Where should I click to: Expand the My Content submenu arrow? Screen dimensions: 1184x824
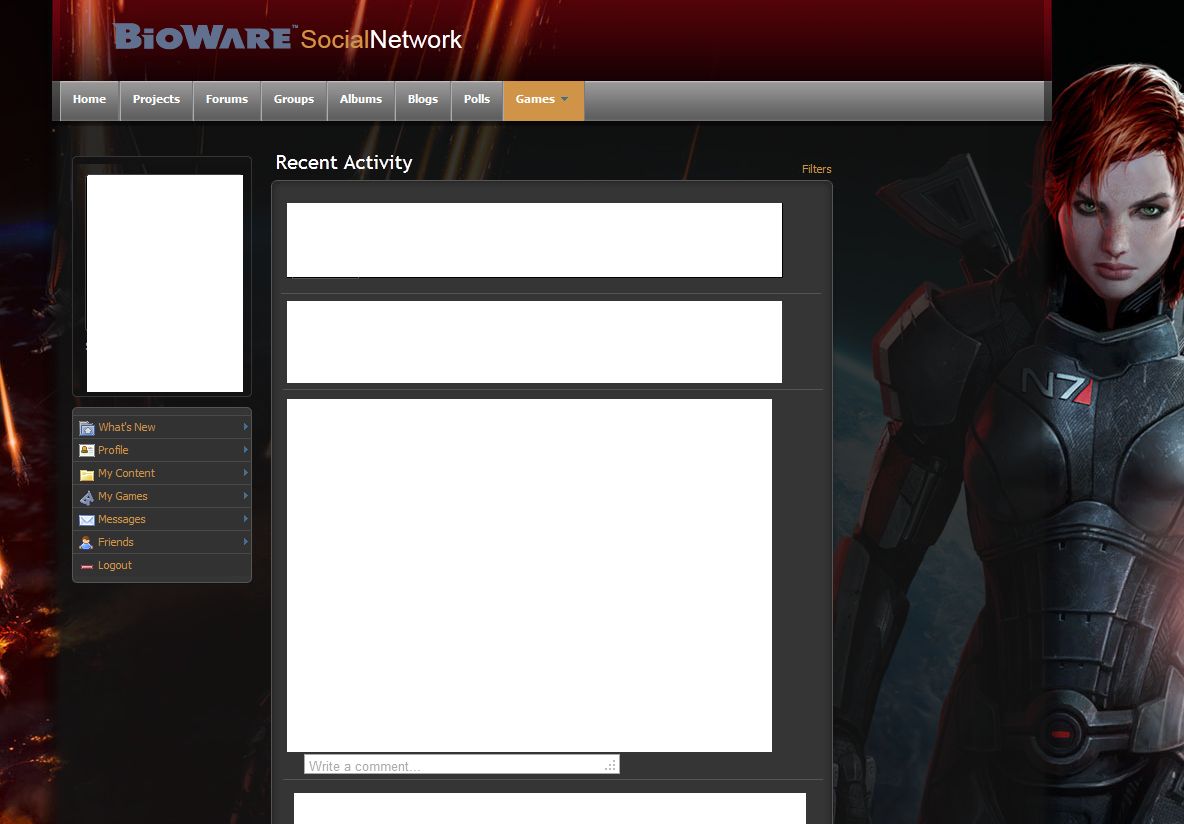click(x=245, y=473)
